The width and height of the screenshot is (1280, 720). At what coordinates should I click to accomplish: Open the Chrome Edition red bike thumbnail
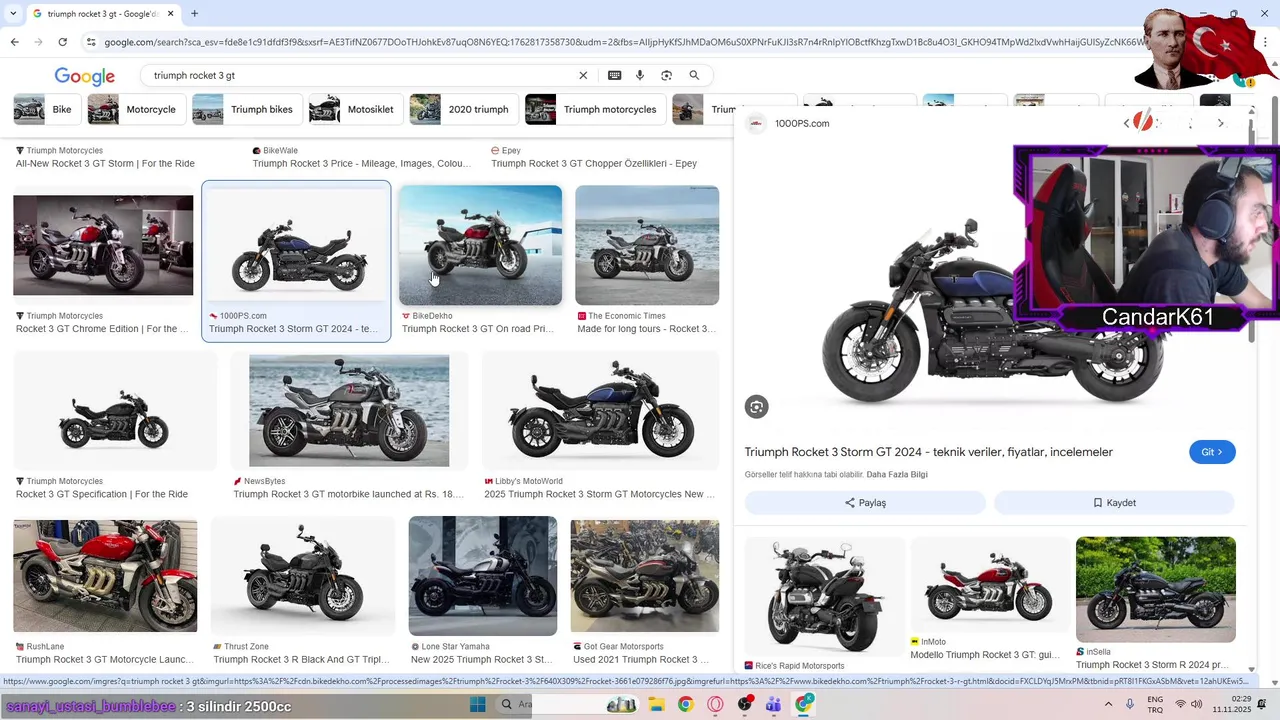click(103, 245)
